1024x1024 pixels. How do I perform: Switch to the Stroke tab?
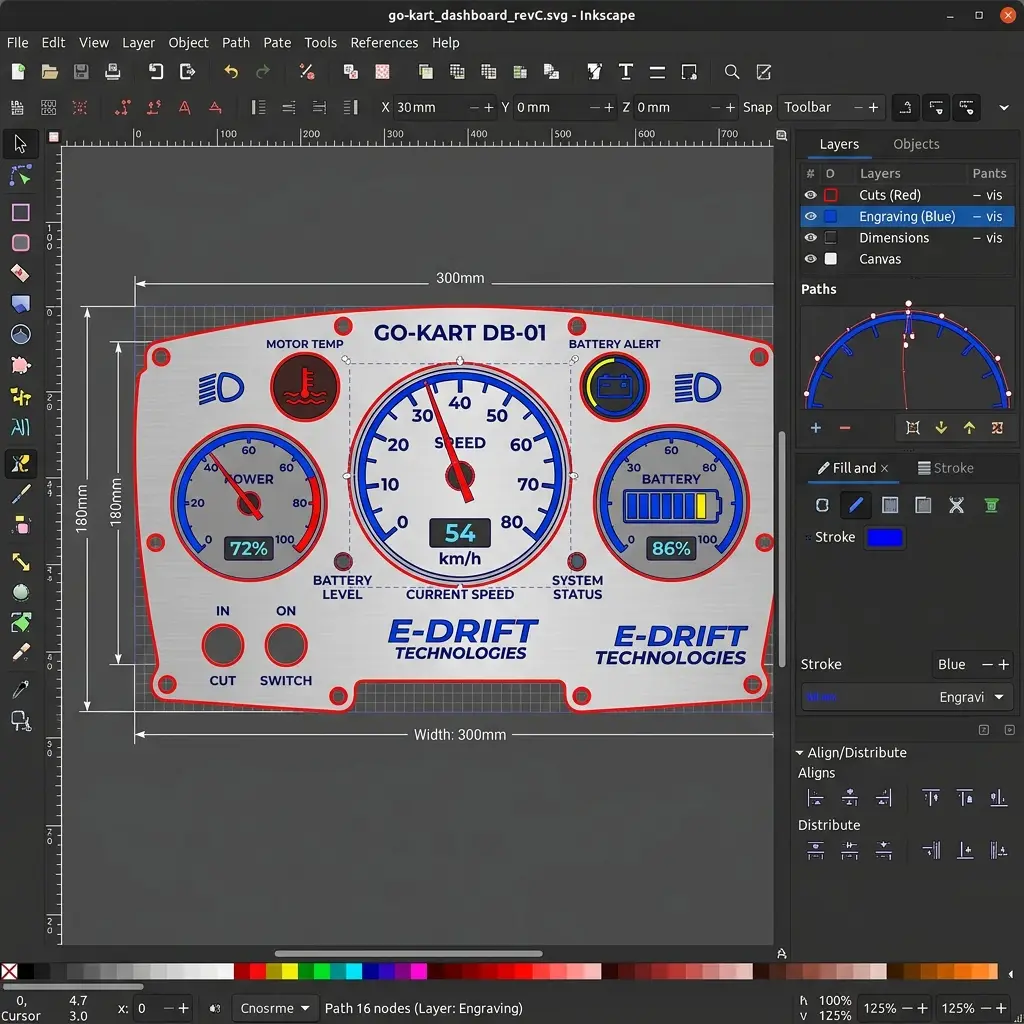point(946,468)
